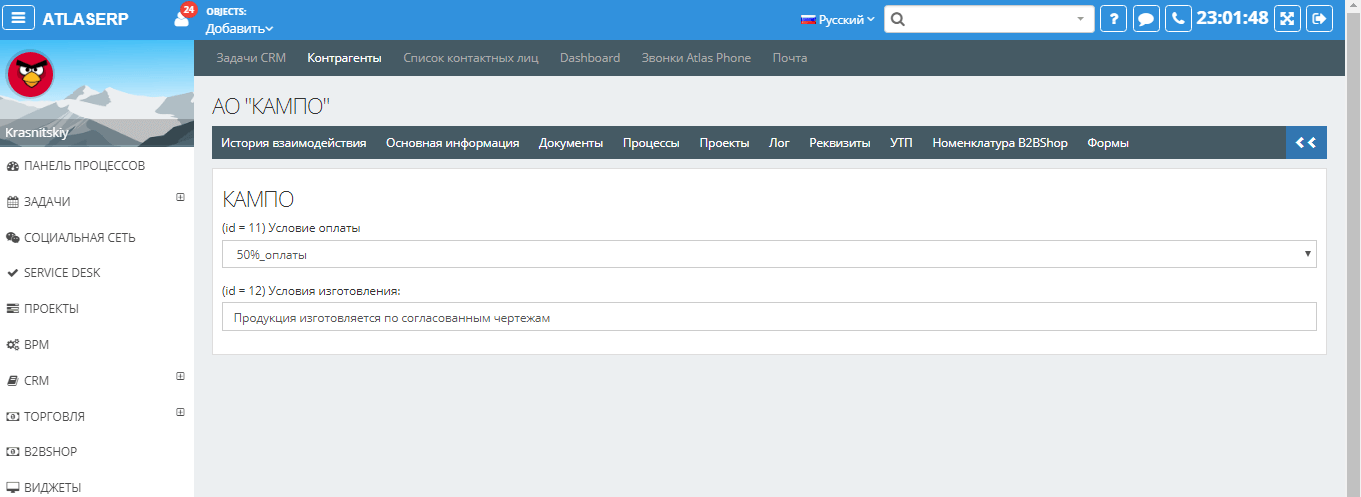The image size is (1361, 497).
Task: Expand the CRM plus icon
Action: (x=181, y=376)
